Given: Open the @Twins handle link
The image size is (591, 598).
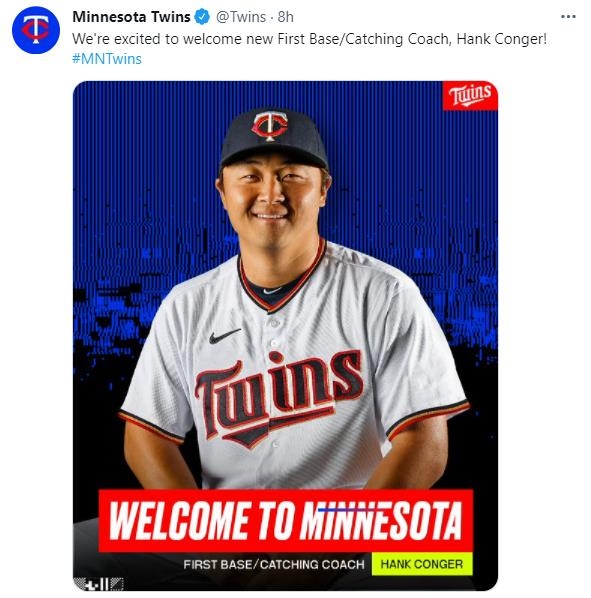Looking at the screenshot, I should click(x=241, y=17).
